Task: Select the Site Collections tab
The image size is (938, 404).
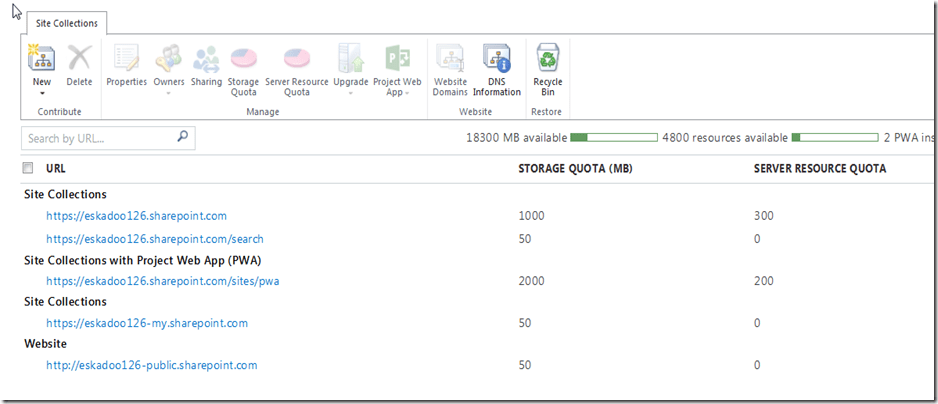Action: coord(66,22)
